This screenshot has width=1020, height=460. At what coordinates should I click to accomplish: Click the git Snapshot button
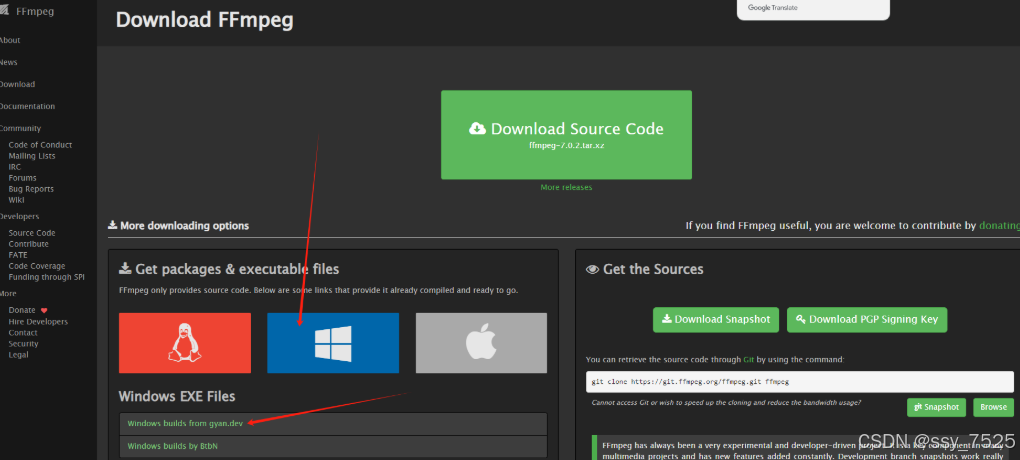(937, 407)
